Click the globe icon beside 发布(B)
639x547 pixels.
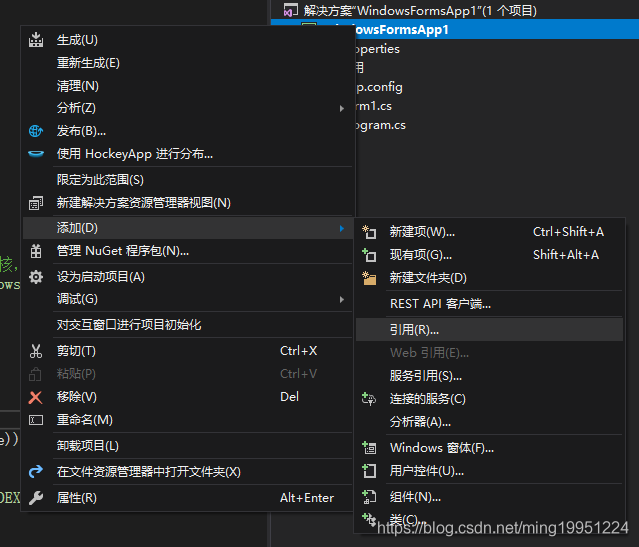36,131
